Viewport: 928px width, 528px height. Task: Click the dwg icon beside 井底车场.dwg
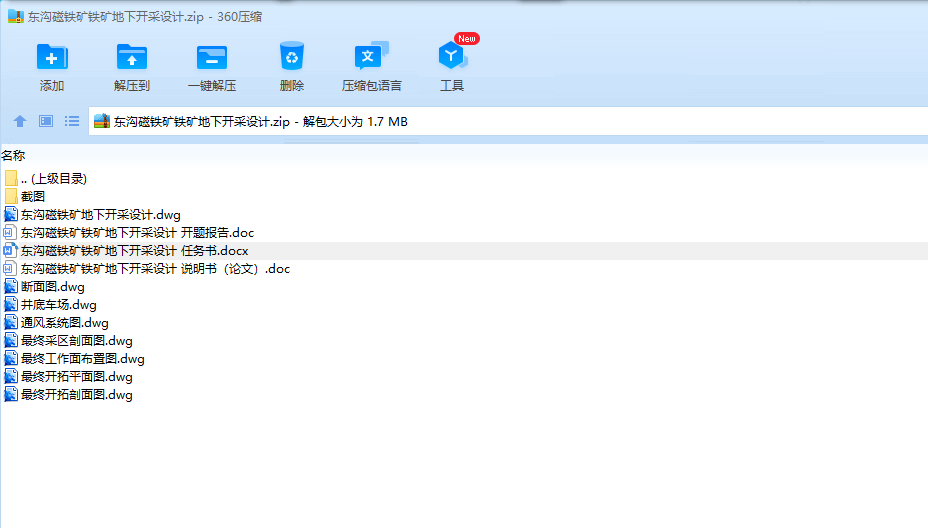[x=11, y=305]
